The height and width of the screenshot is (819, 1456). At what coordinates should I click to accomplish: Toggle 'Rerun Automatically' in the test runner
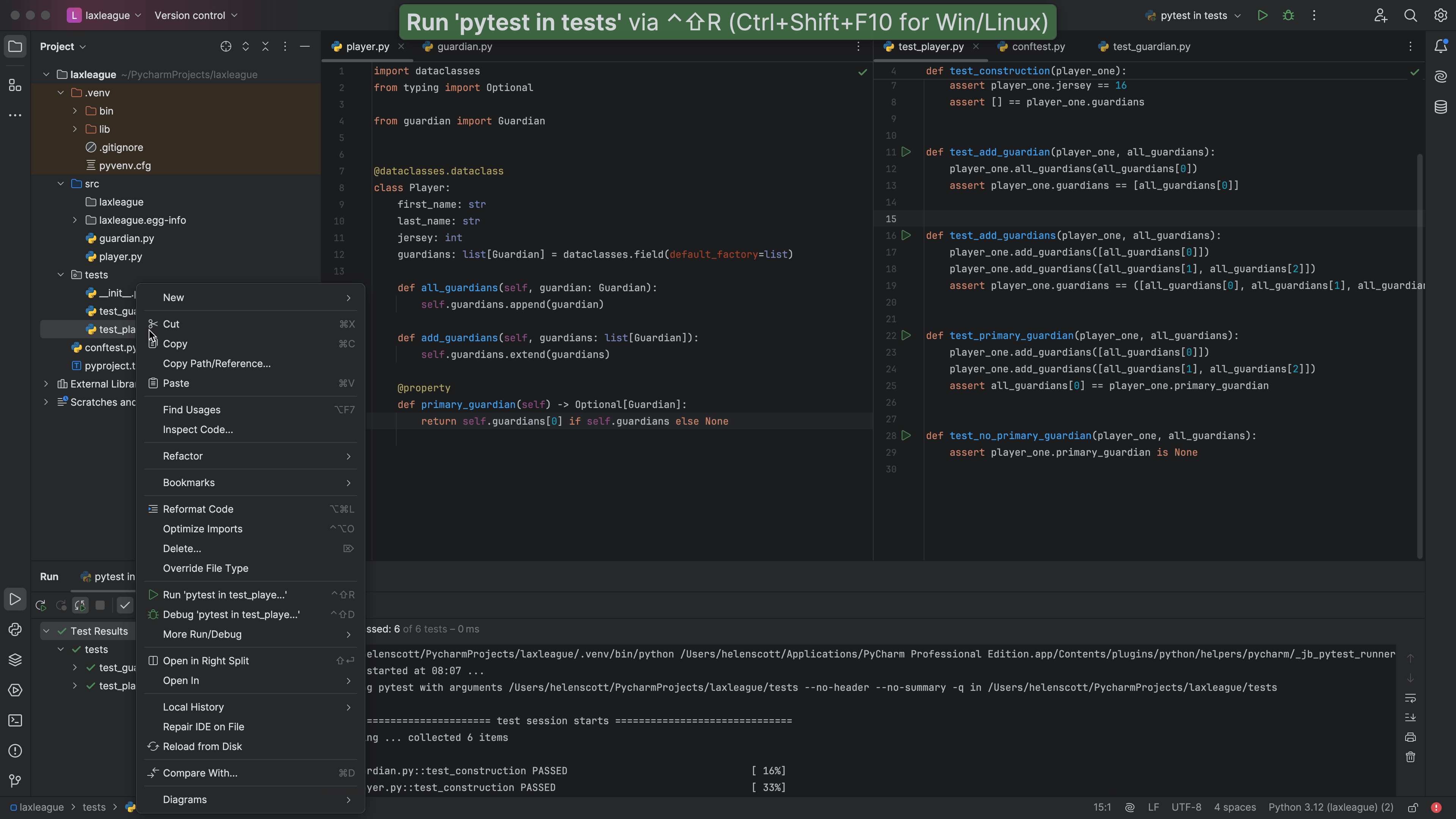[x=80, y=605]
